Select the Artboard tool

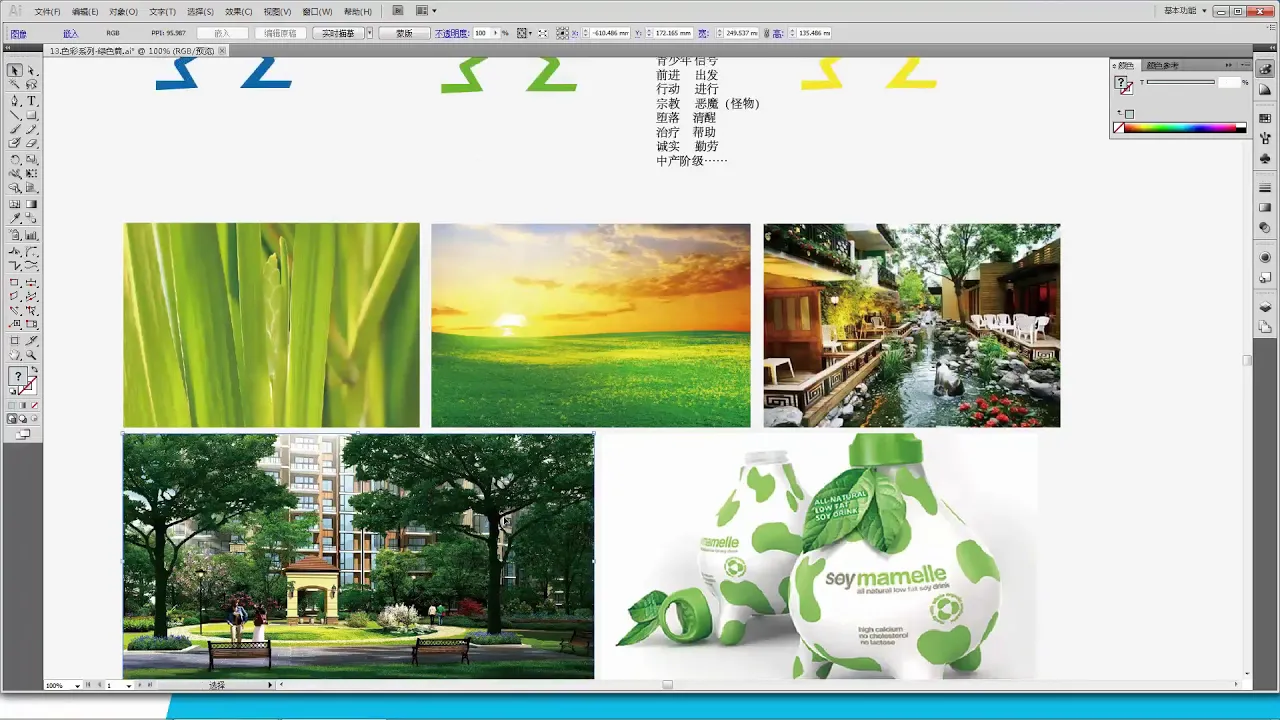[14, 341]
